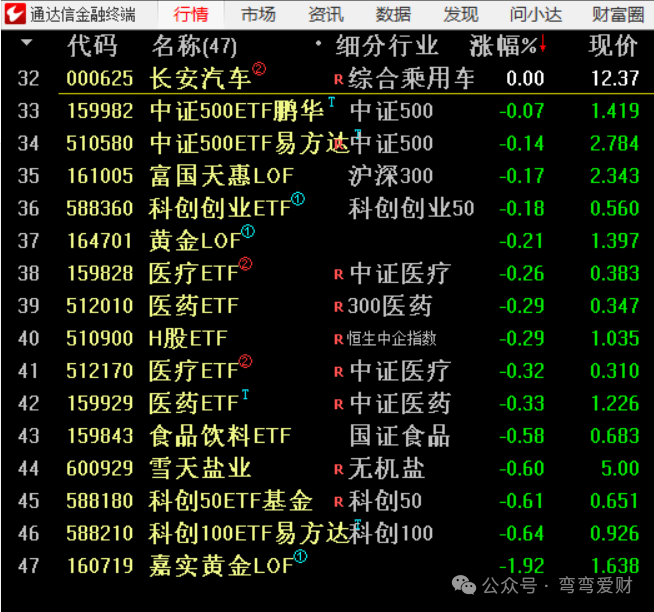Click the red R marker beside 无机盐
The image size is (654, 612).
(339, 470)
